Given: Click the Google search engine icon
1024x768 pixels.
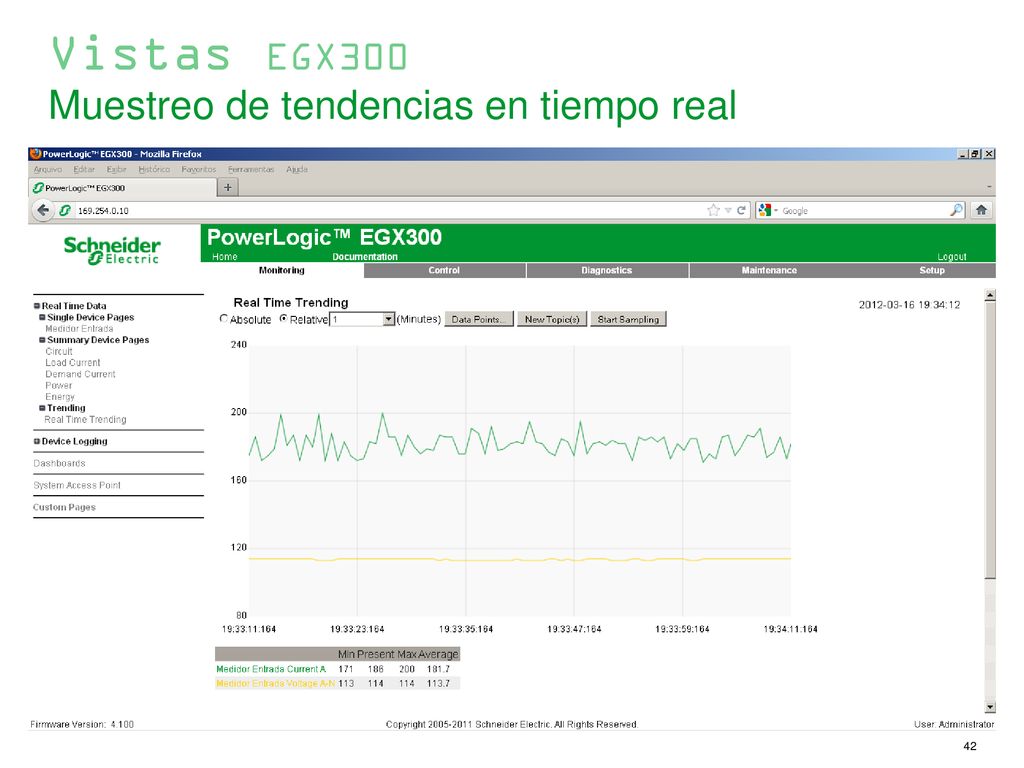Looking at the screenshot, I should pyautogui.click(x=765, y=210).
